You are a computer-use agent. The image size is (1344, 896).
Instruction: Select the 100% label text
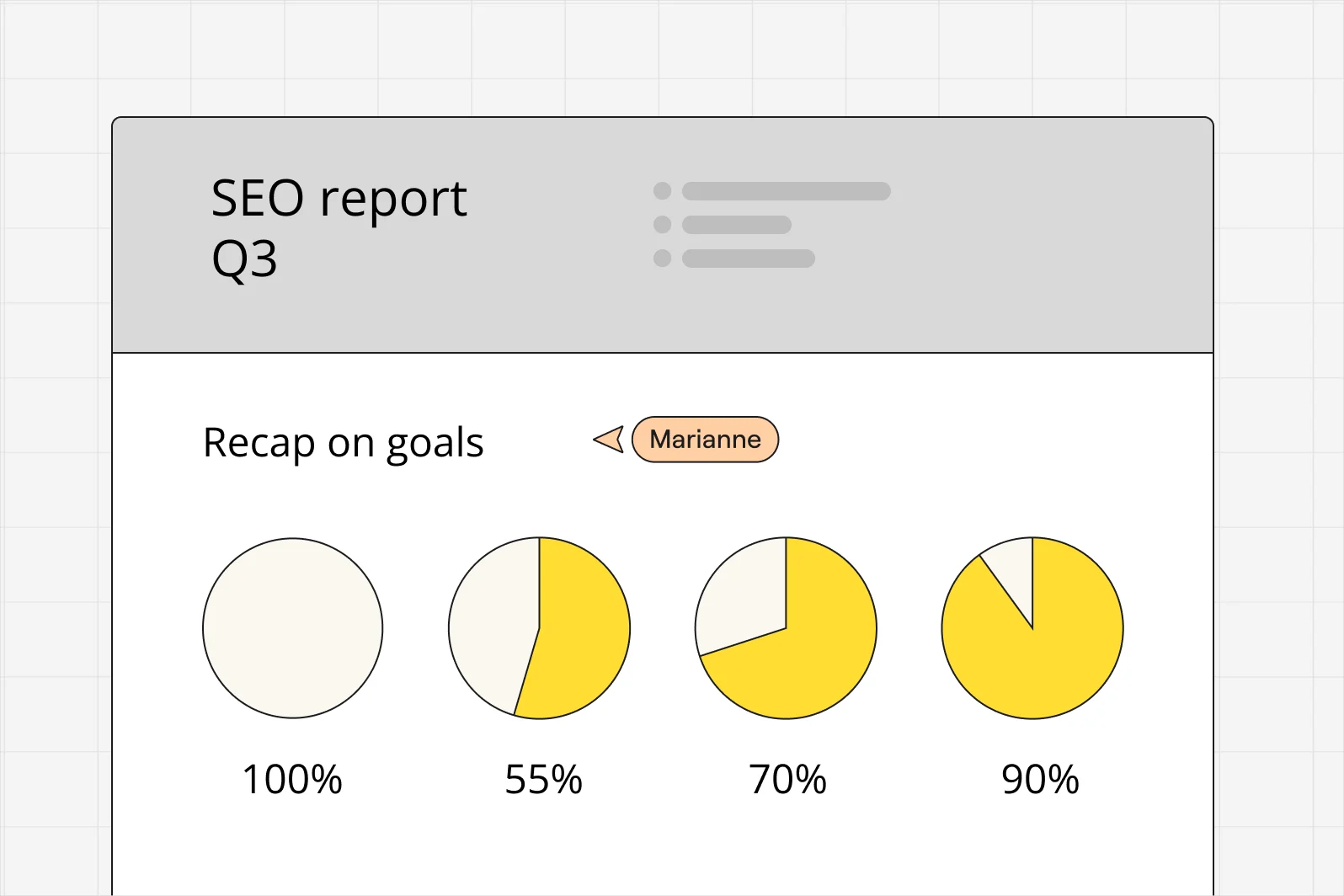pyautogui.click(x=292, y=780)
